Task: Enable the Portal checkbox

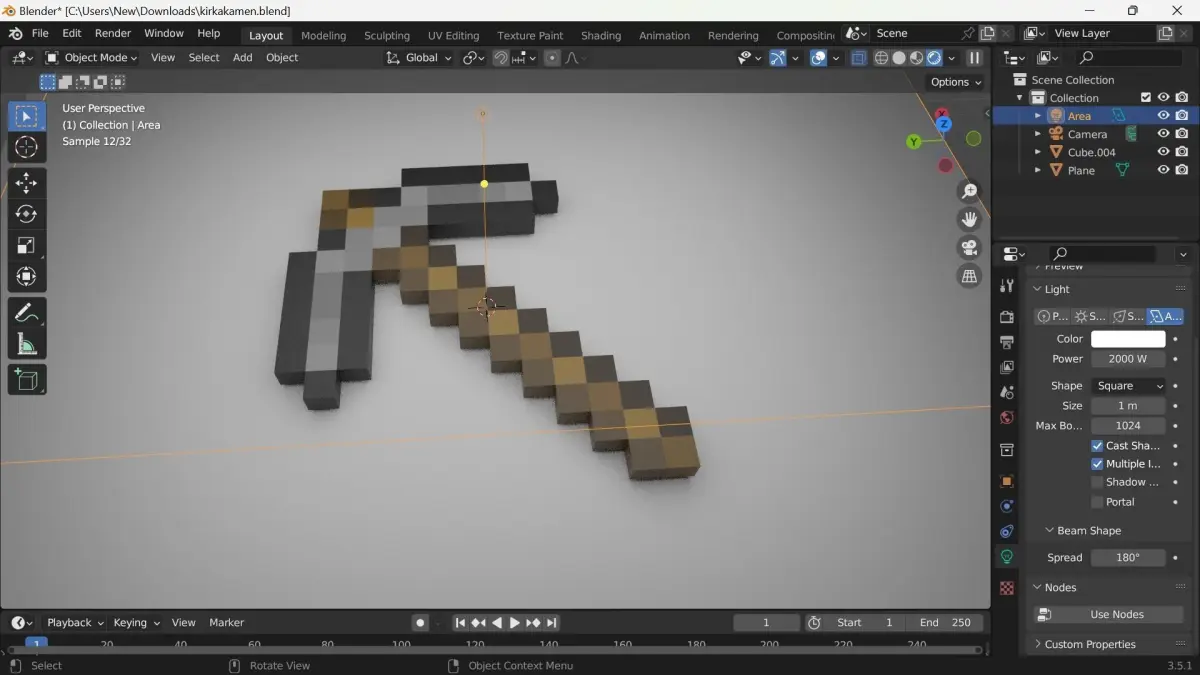Action: [1097, 502]
